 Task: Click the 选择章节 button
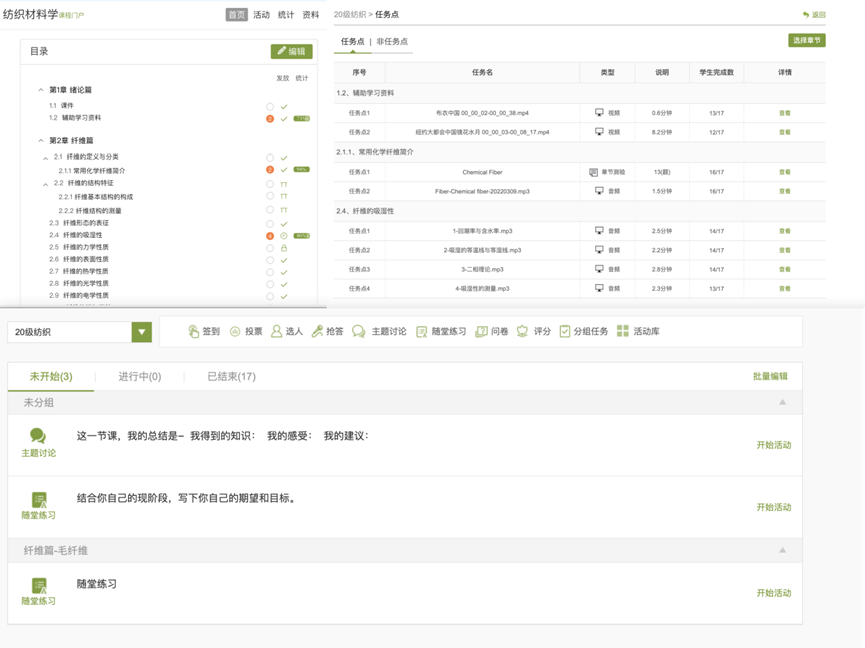coord(806,41)
